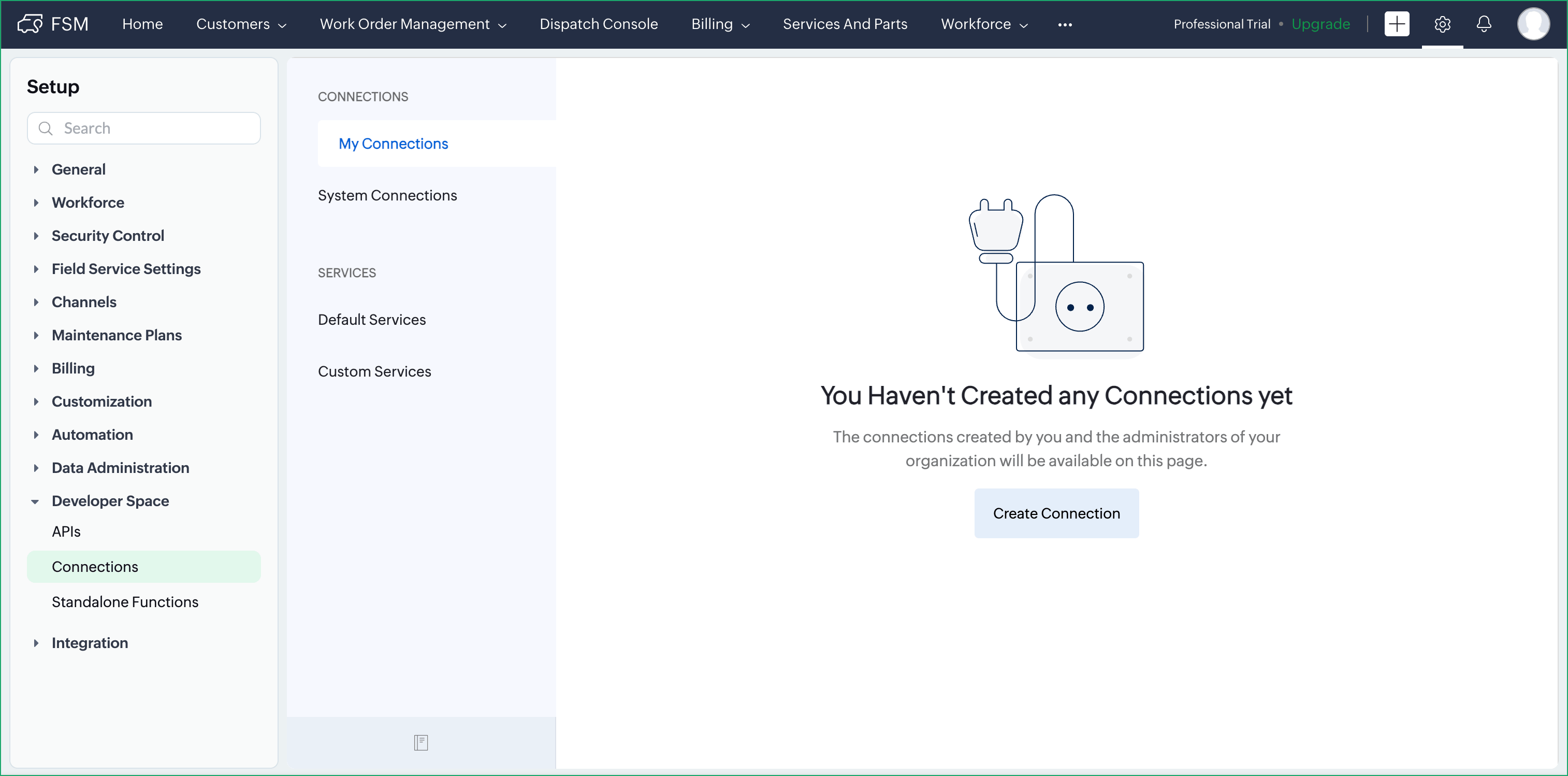Screen dimensions: 1568x776
Task: Open the Work Order Management dropdown
Action: (x=413, y=24)
